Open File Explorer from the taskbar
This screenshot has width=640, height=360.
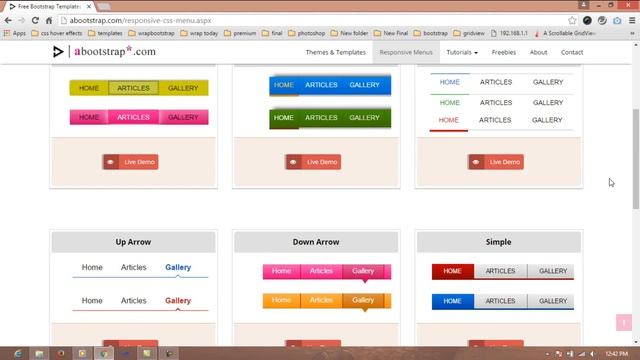click(40, 353)
